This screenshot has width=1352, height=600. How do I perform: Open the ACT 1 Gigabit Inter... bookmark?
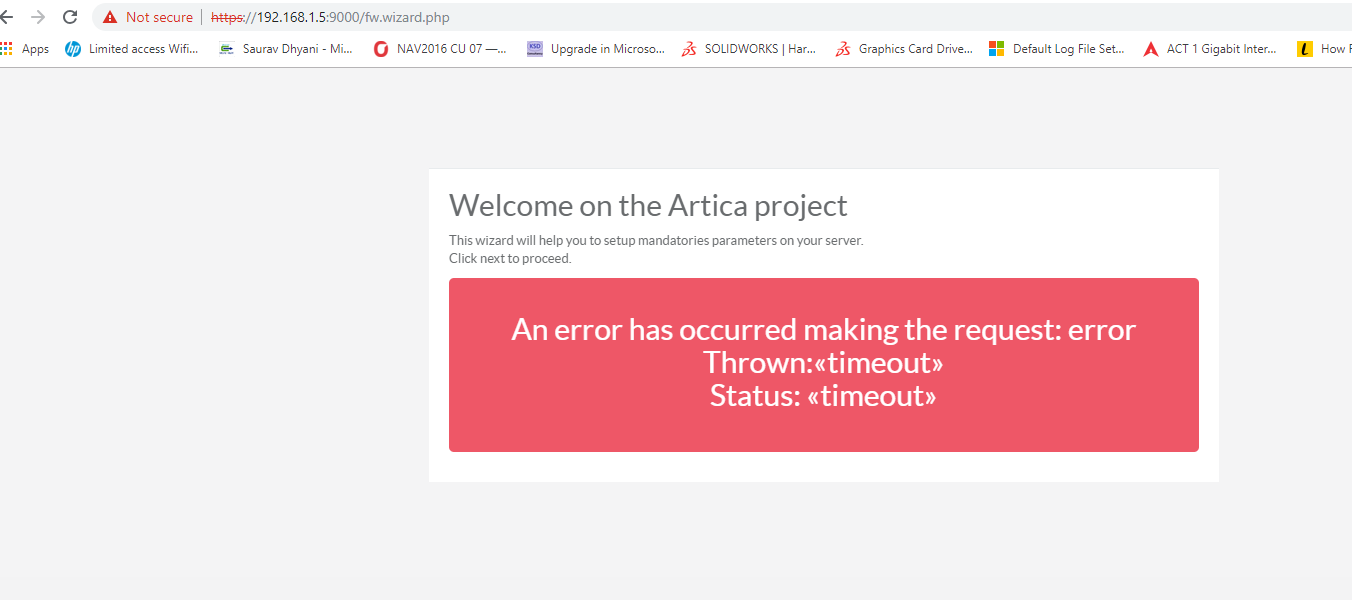pyautogui.click(x=1211, y=48)
